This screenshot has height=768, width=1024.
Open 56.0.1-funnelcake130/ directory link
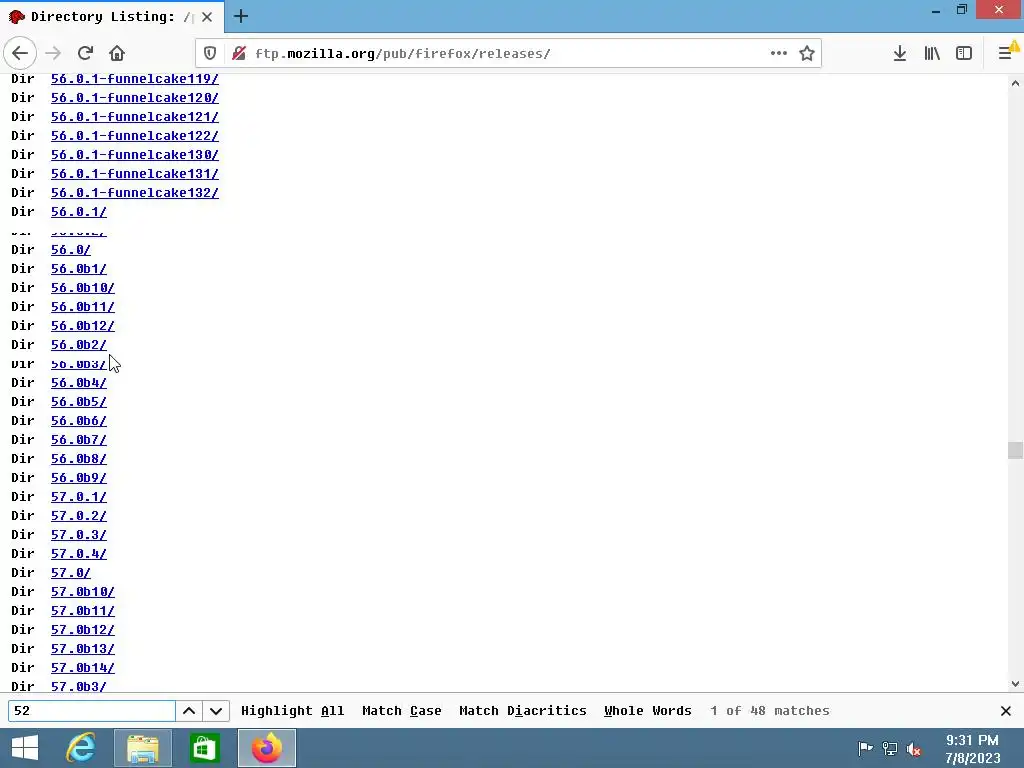(x=135, y=154)
